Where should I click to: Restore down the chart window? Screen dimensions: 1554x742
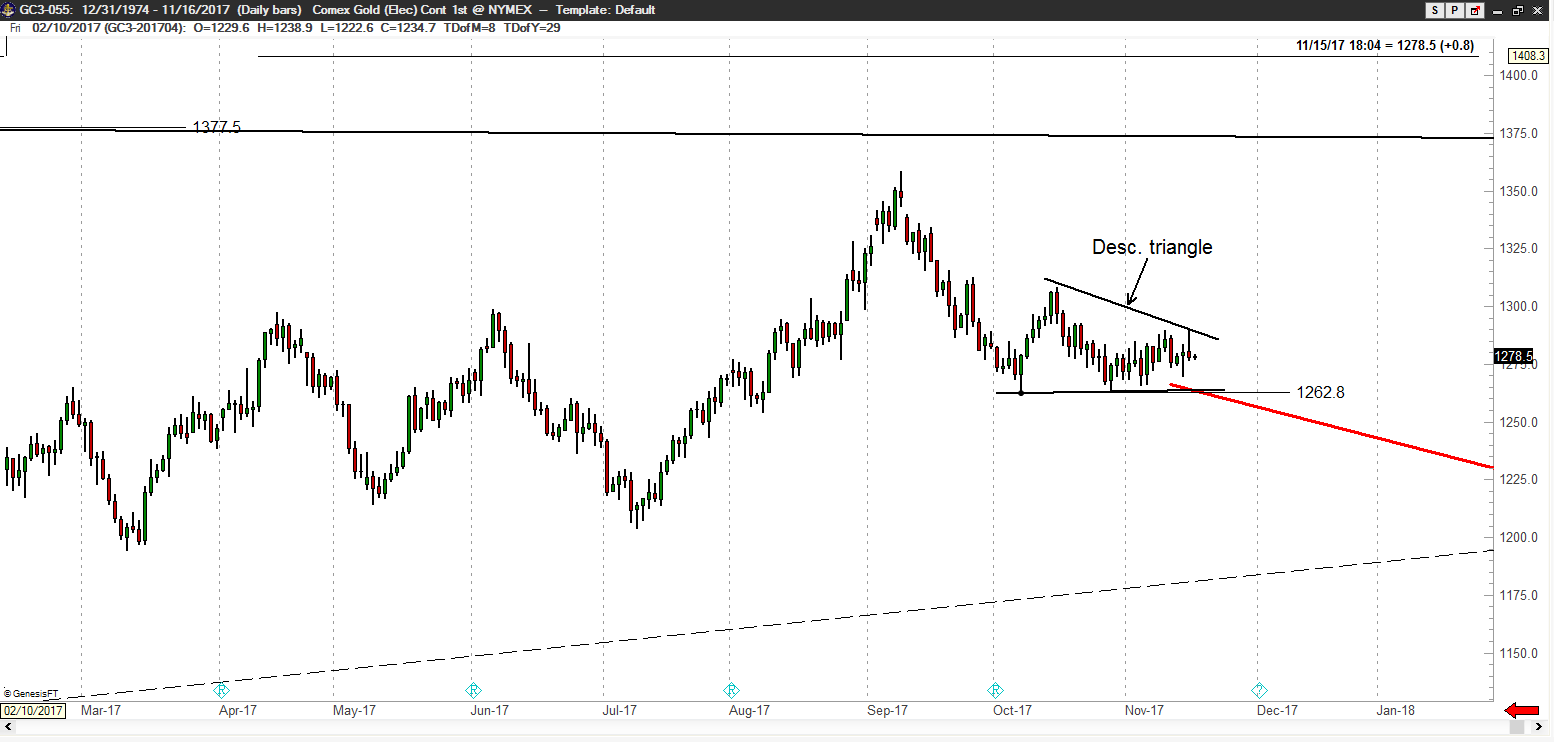(1517, 10)
